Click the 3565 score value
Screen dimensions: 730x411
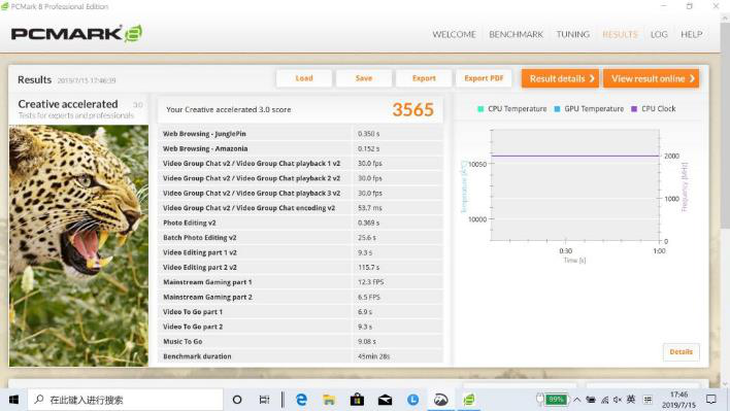pos(412,110)
